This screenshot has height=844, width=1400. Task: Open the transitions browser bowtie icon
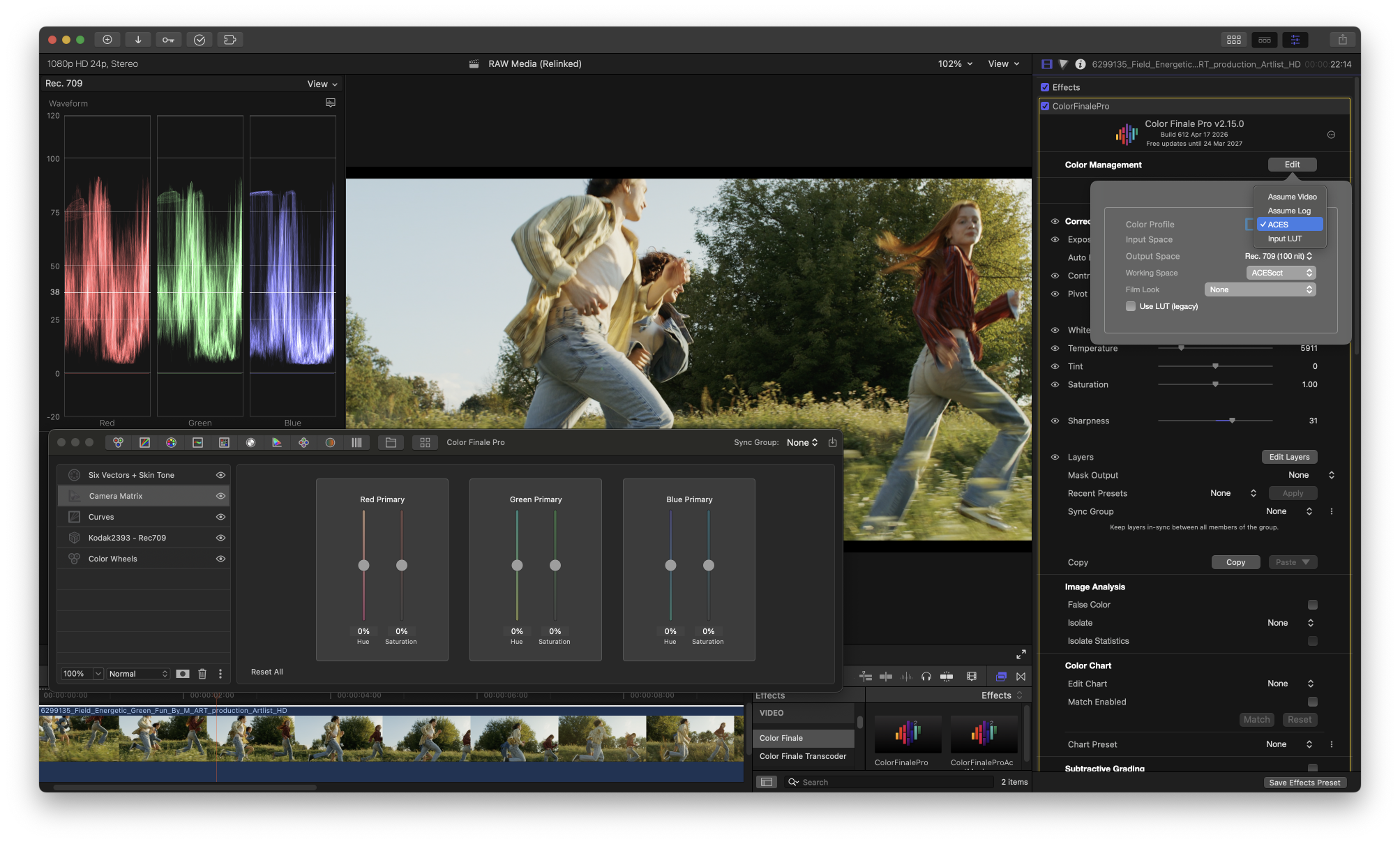click(x=1021, y=677)
